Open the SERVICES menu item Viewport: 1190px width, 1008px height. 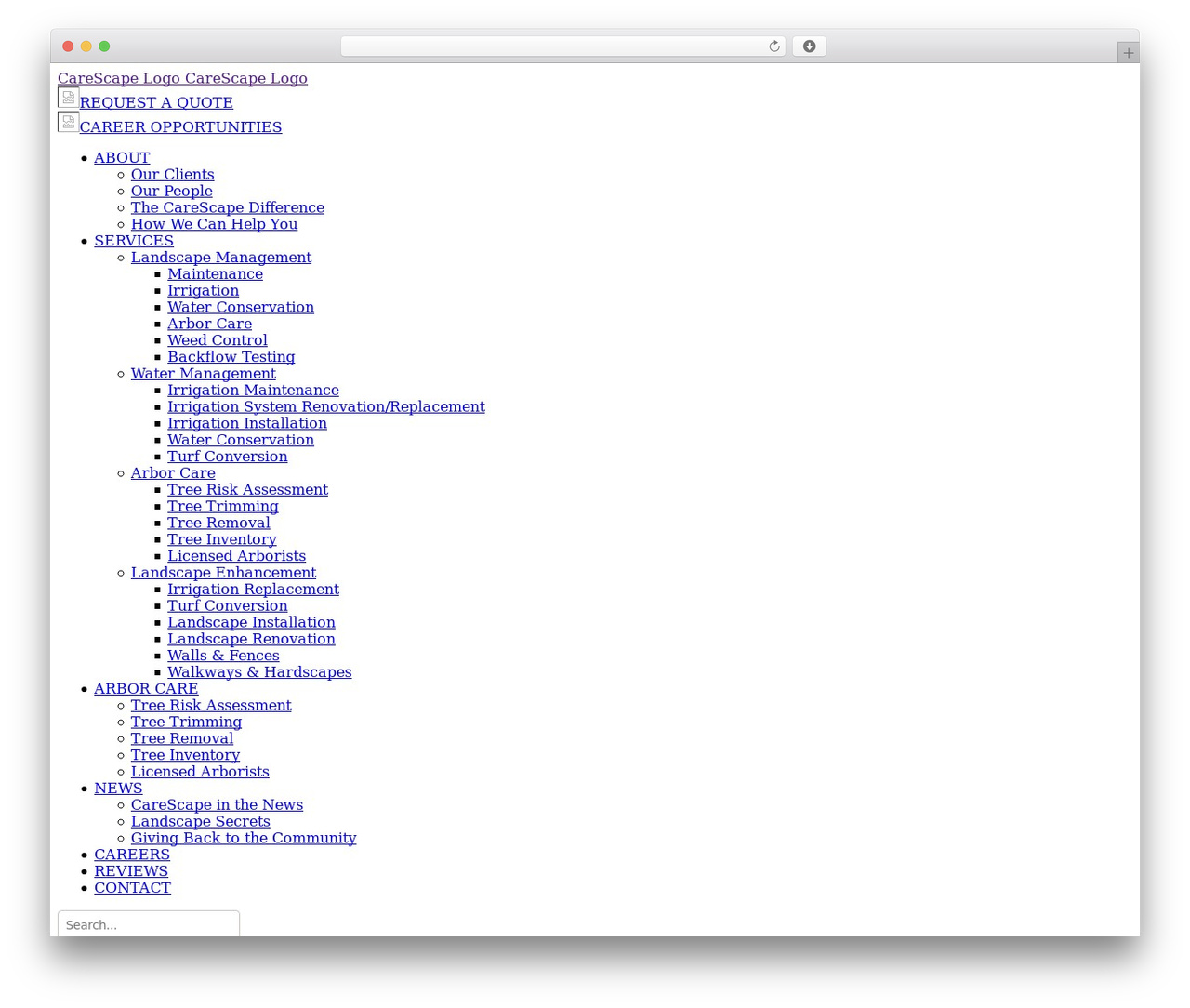[134, 241]
